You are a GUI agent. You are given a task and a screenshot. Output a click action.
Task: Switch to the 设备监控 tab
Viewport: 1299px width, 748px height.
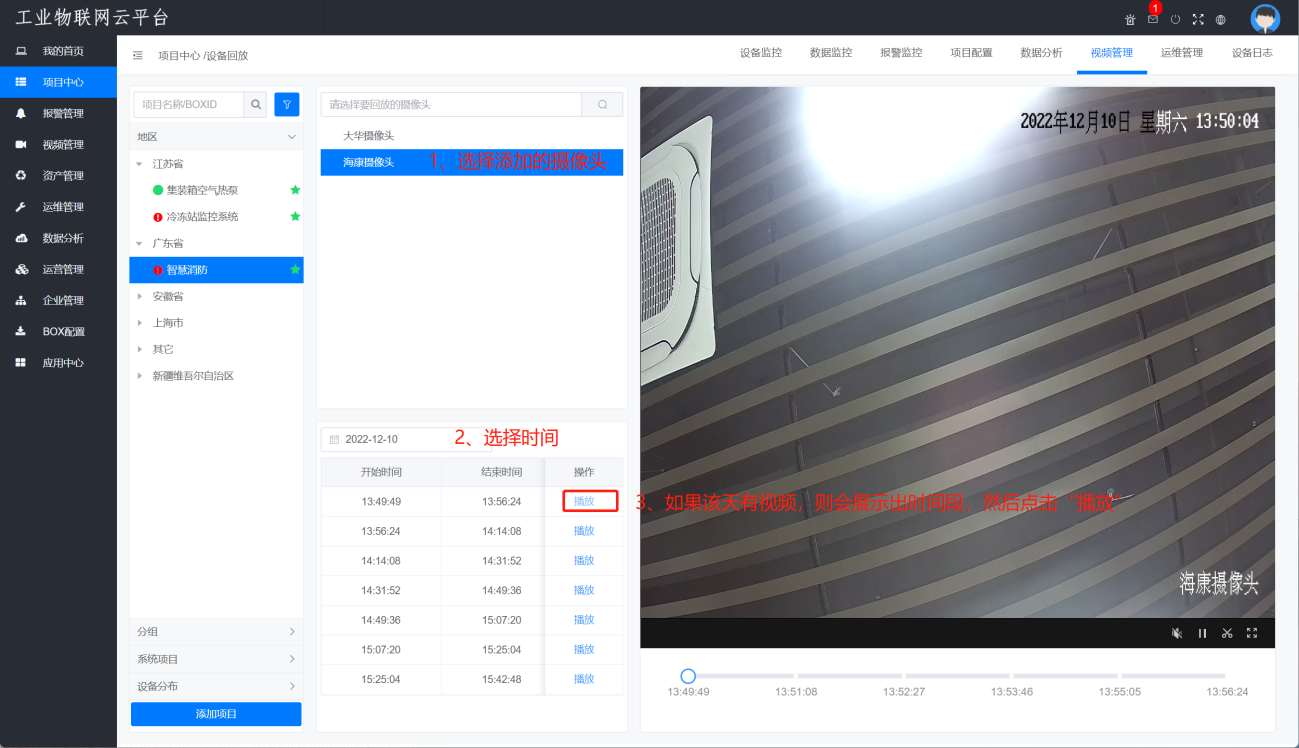760,53
